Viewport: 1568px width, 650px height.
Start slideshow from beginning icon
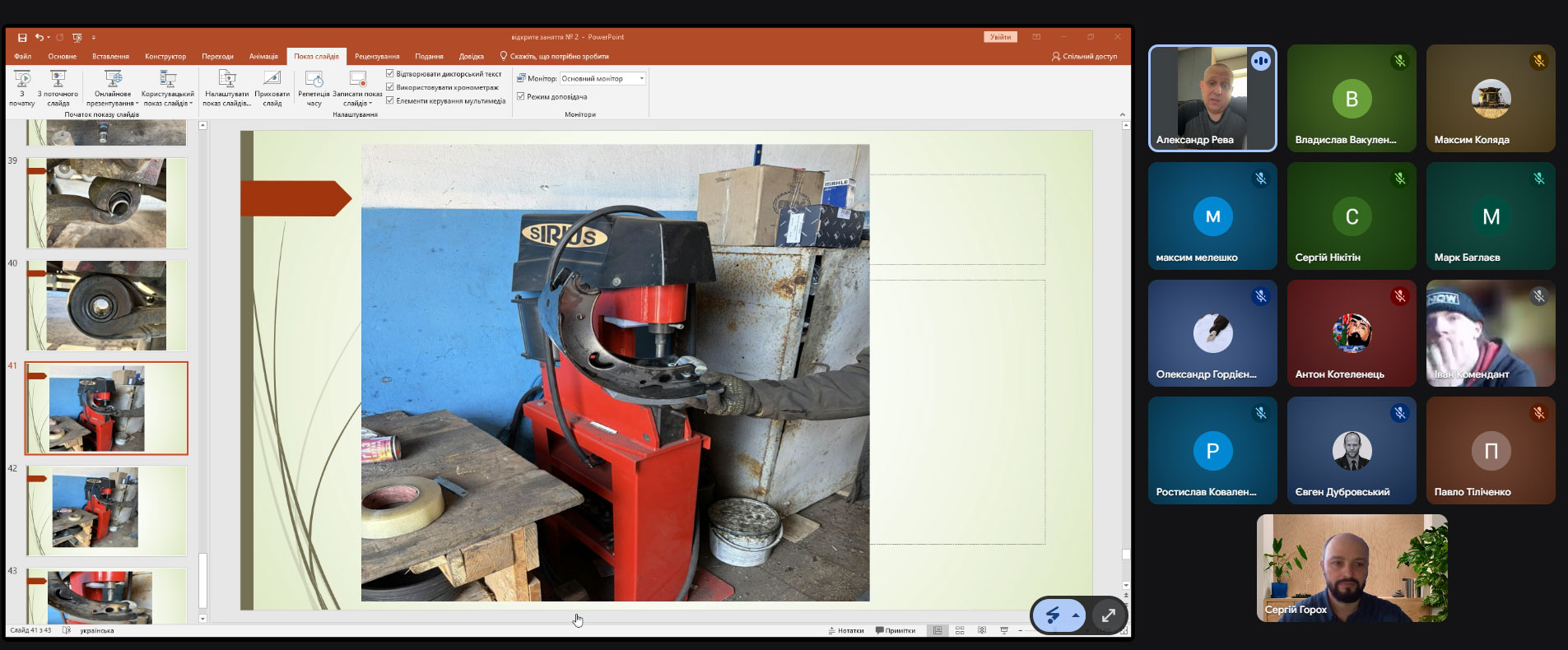coord(22,81)
